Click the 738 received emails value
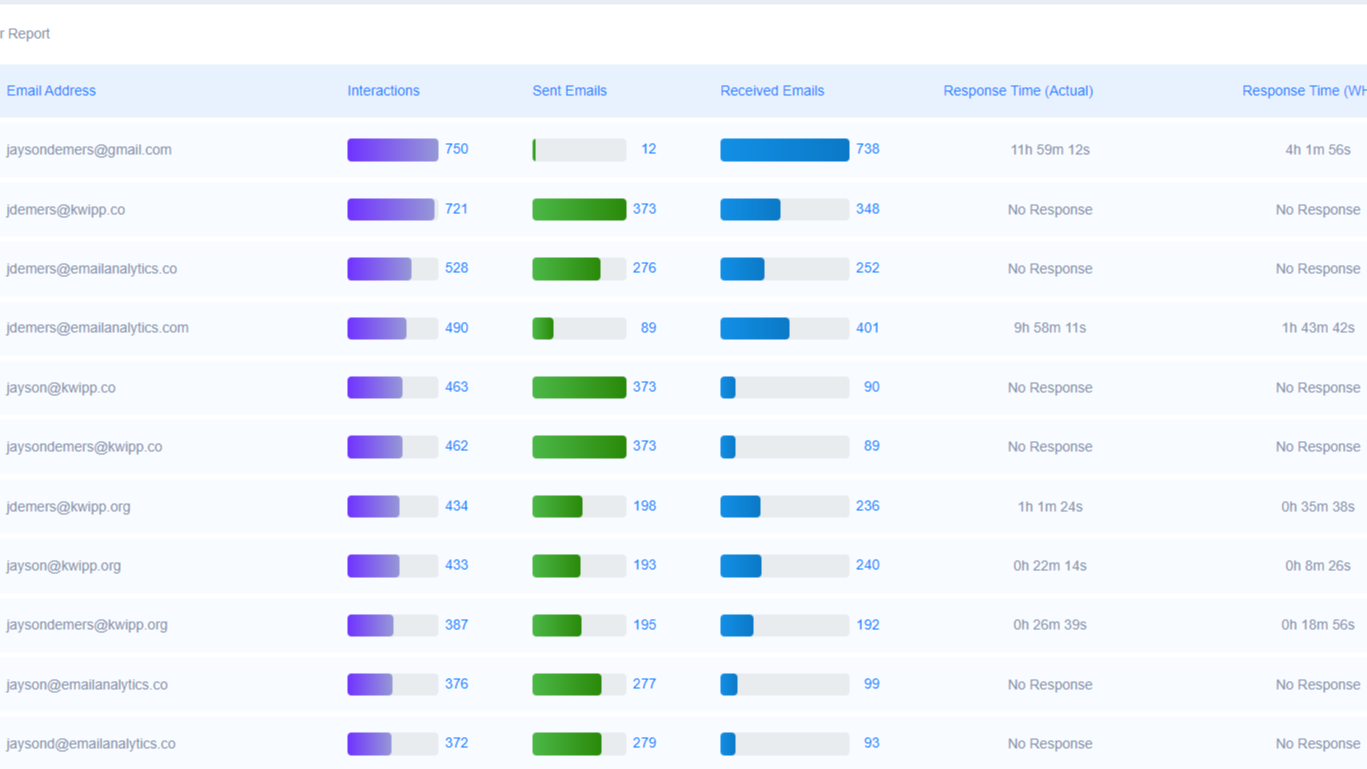The image size is (1367, 769). 868,149
